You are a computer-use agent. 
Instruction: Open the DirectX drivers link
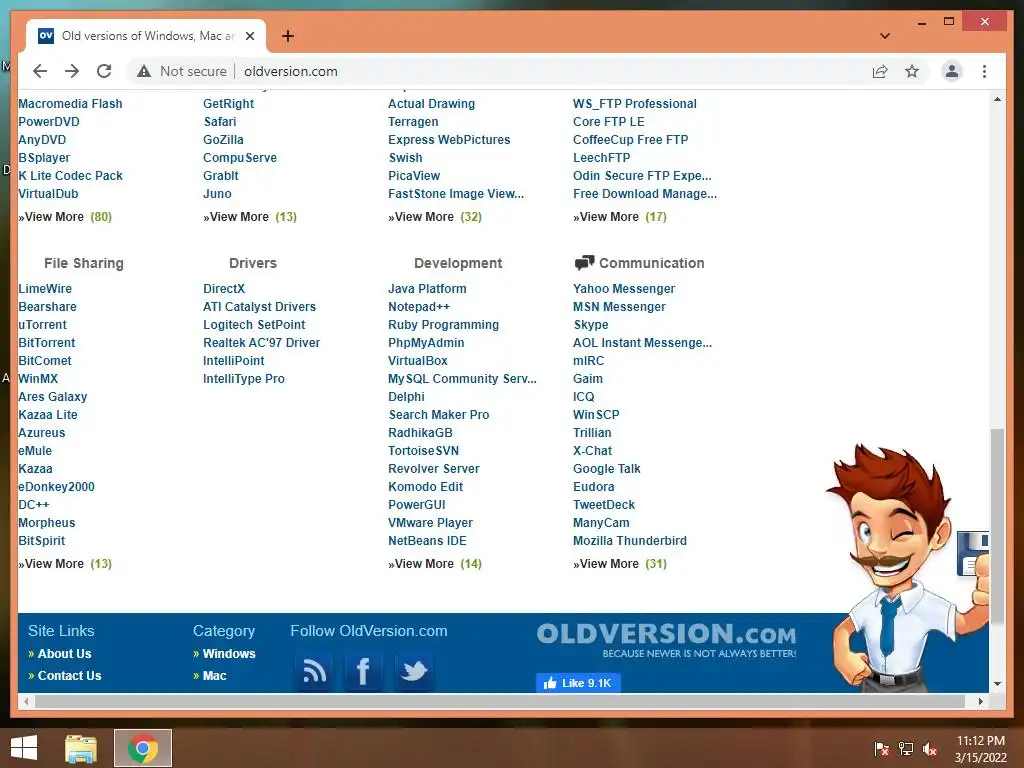tap(224, 289)
